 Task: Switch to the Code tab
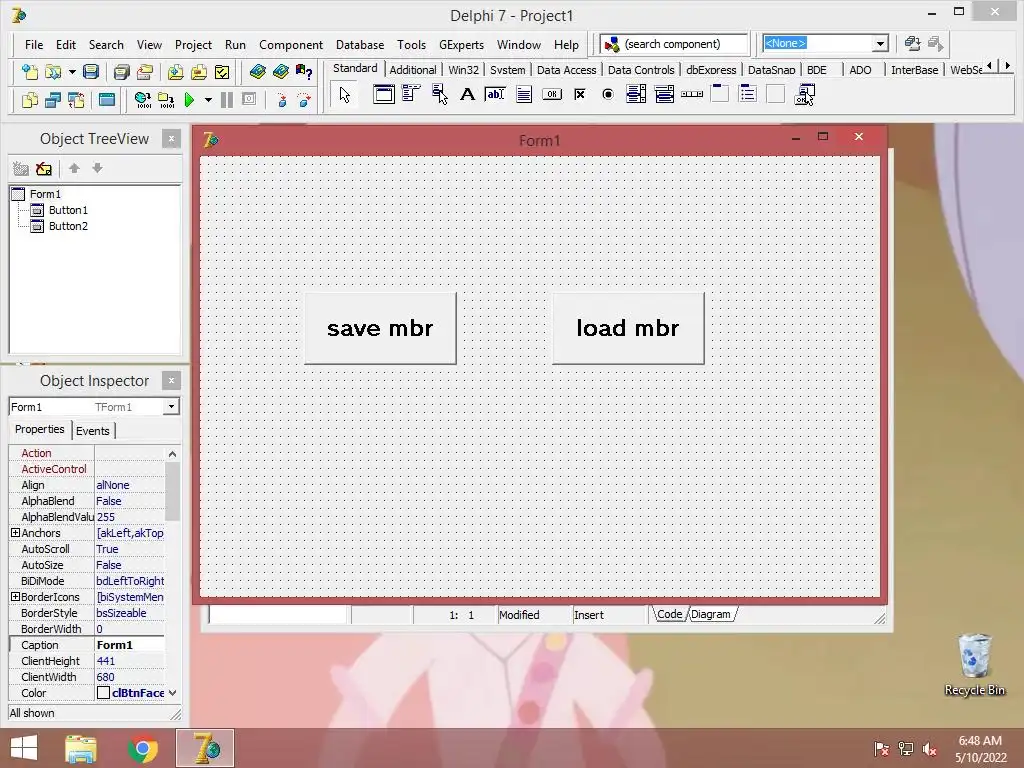669,615
